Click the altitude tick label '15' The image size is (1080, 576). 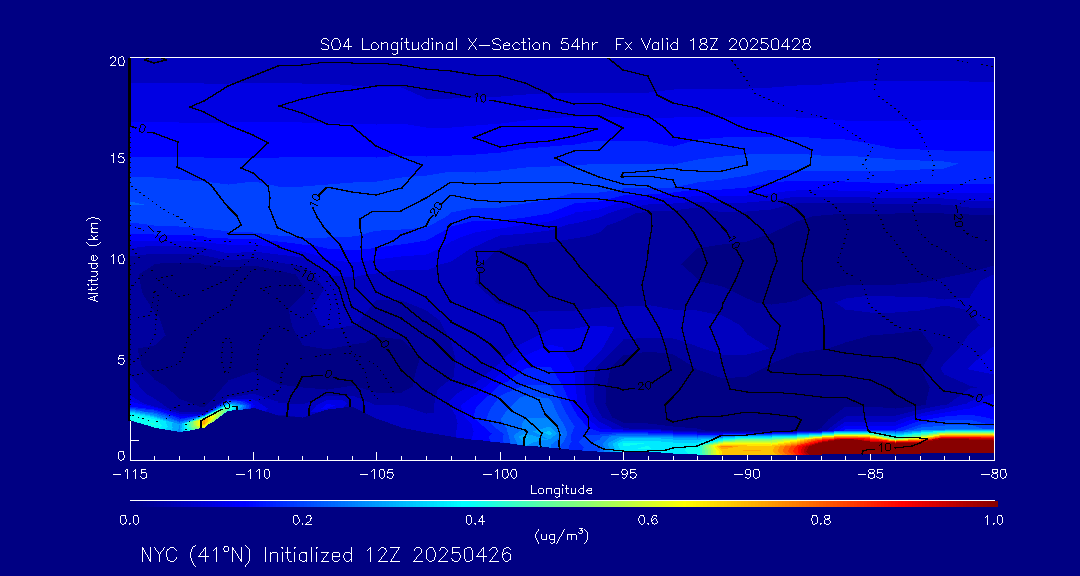coord(117,158)
